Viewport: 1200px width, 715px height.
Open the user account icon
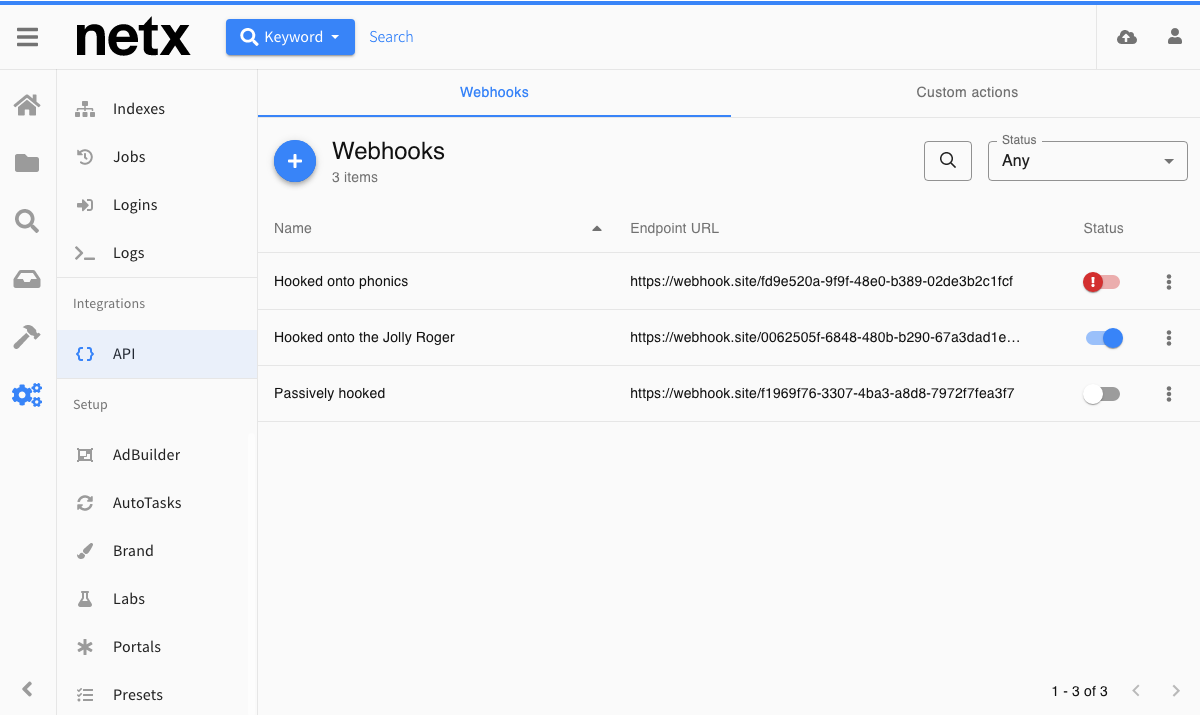click(x=1175, y=37)
